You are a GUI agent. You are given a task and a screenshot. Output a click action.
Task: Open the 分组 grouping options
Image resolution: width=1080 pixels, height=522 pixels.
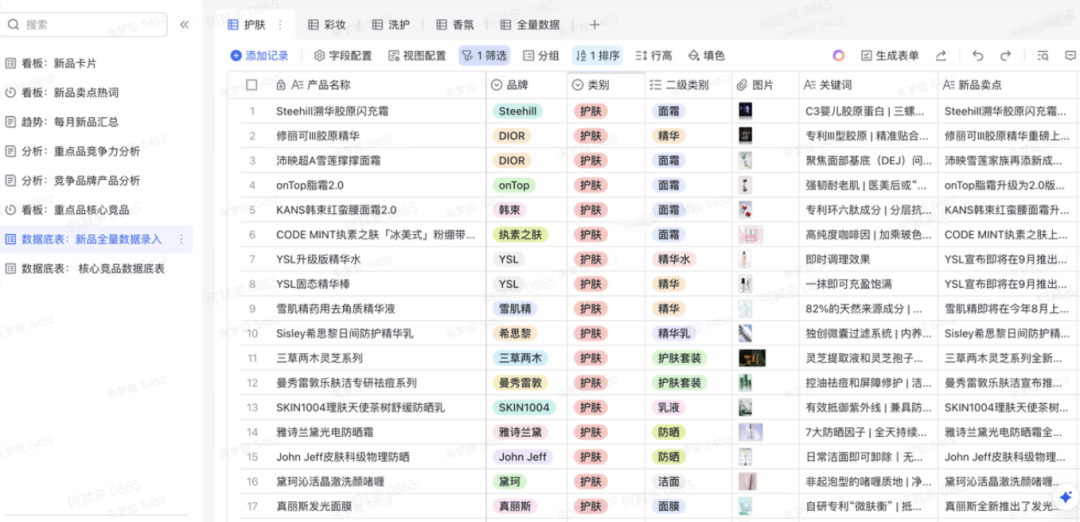(541, 56)
